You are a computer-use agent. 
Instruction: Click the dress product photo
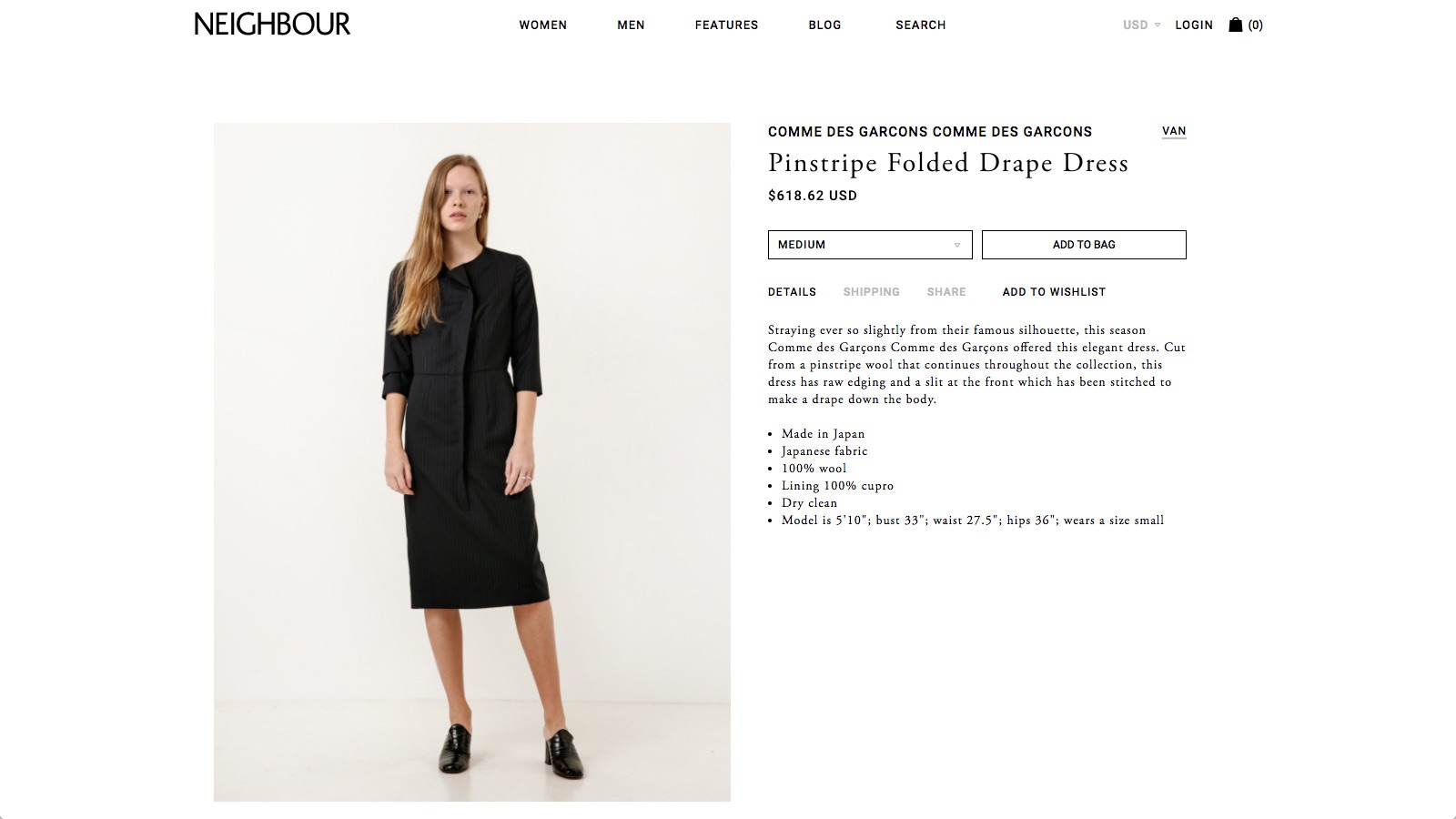pyautogui.click(x=472, y=462)
